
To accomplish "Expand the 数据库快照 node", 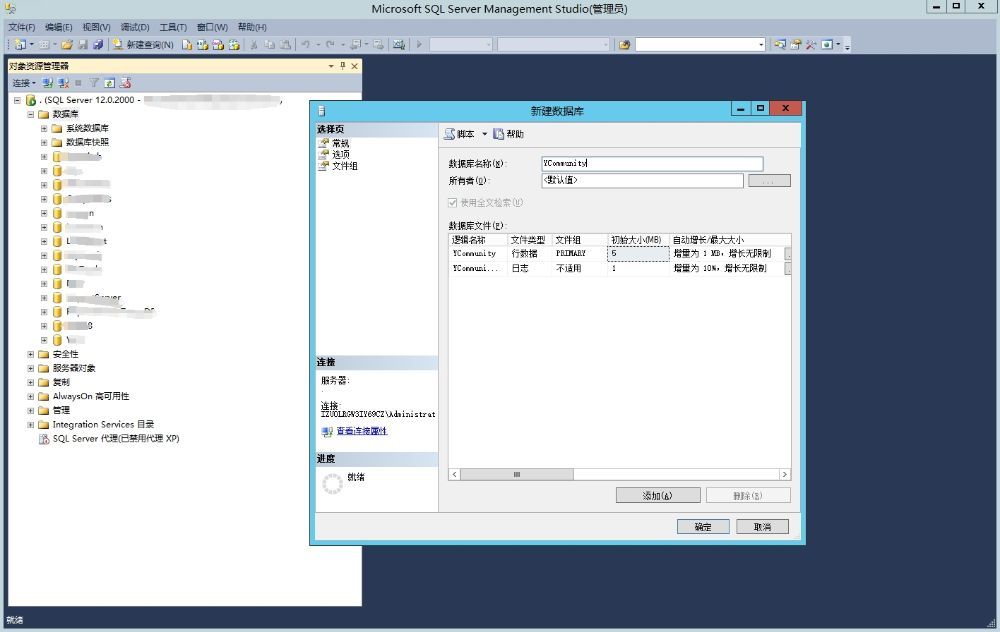I will (x=44, y=142).
